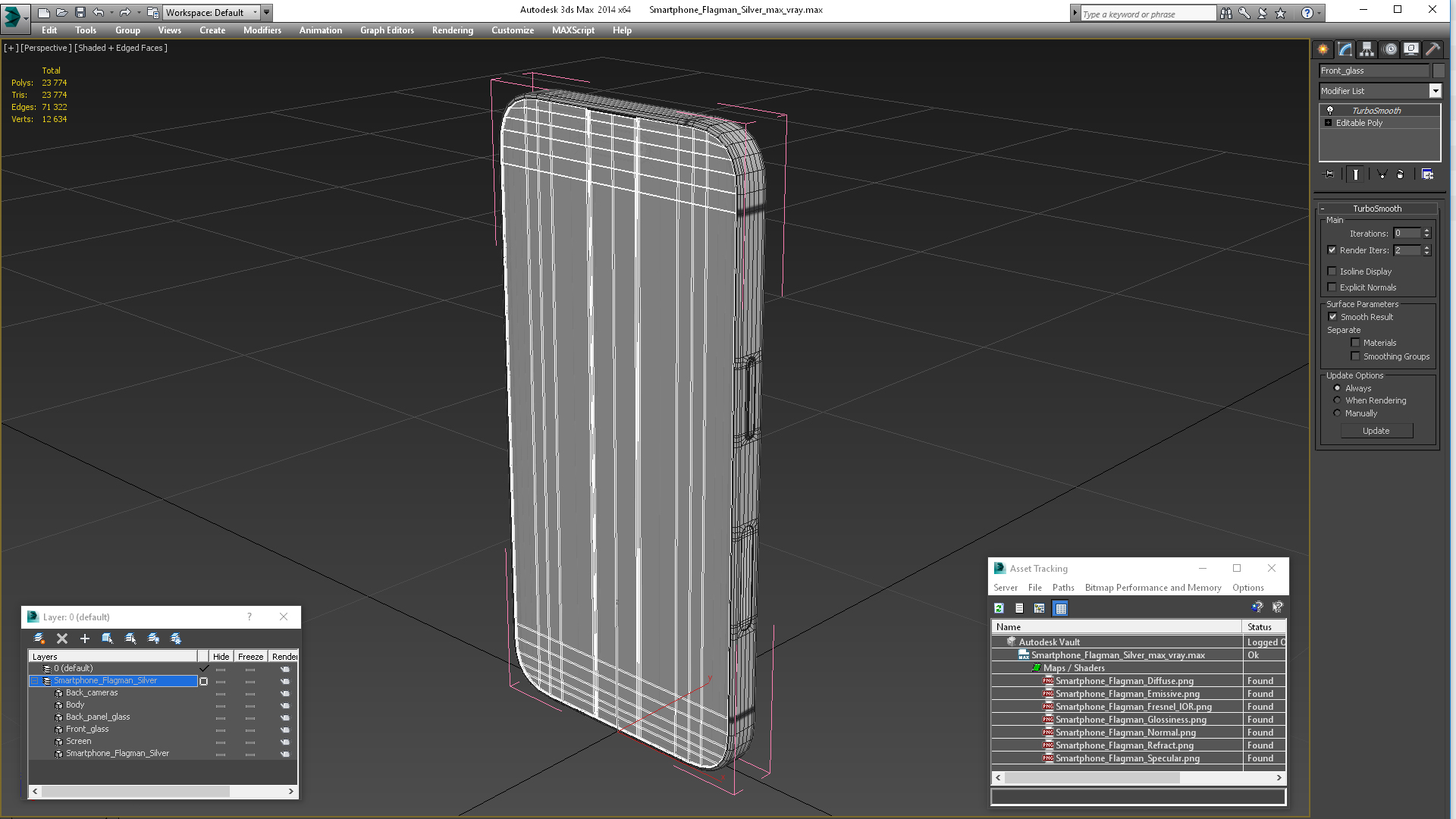Open the Modifier List dropdown
This screenshot has height=819, width=1456.
pyautogui.click(x=1435, y=91)
